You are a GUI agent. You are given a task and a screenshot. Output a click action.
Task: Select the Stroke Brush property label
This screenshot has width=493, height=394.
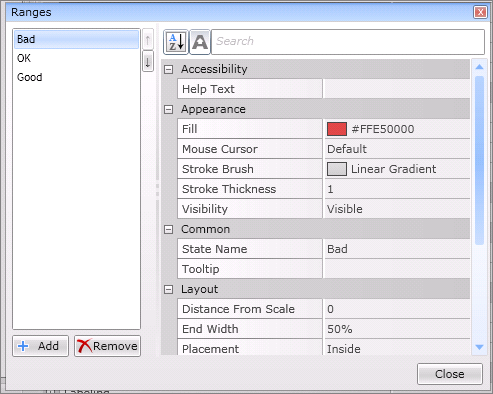250,169
